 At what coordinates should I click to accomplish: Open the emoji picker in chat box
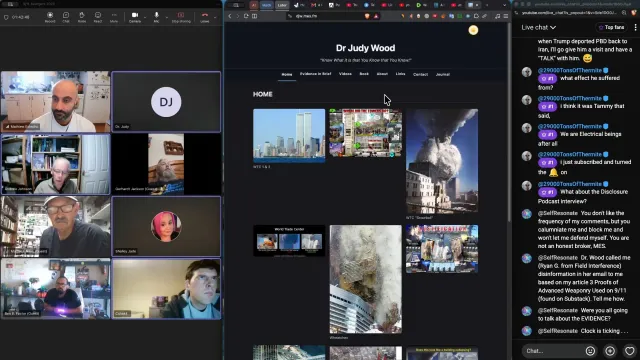(590, 351)
